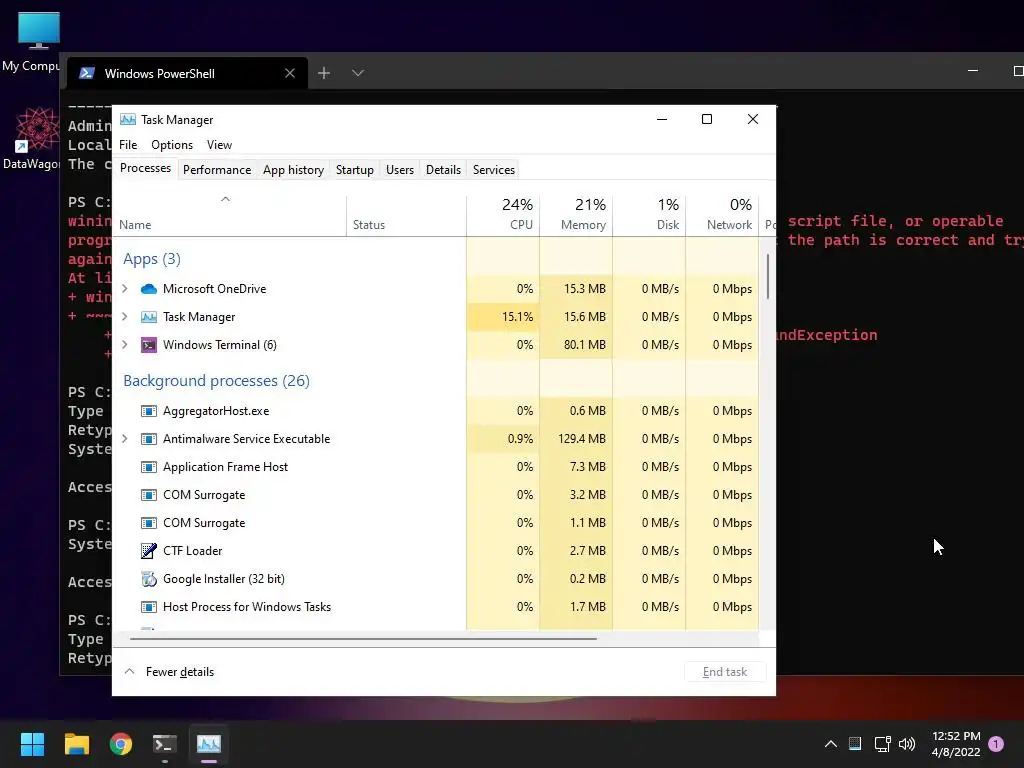1024x768 pixels.
Task: Click the Task Manager row icon in Apps
Action: coord(149,317)
